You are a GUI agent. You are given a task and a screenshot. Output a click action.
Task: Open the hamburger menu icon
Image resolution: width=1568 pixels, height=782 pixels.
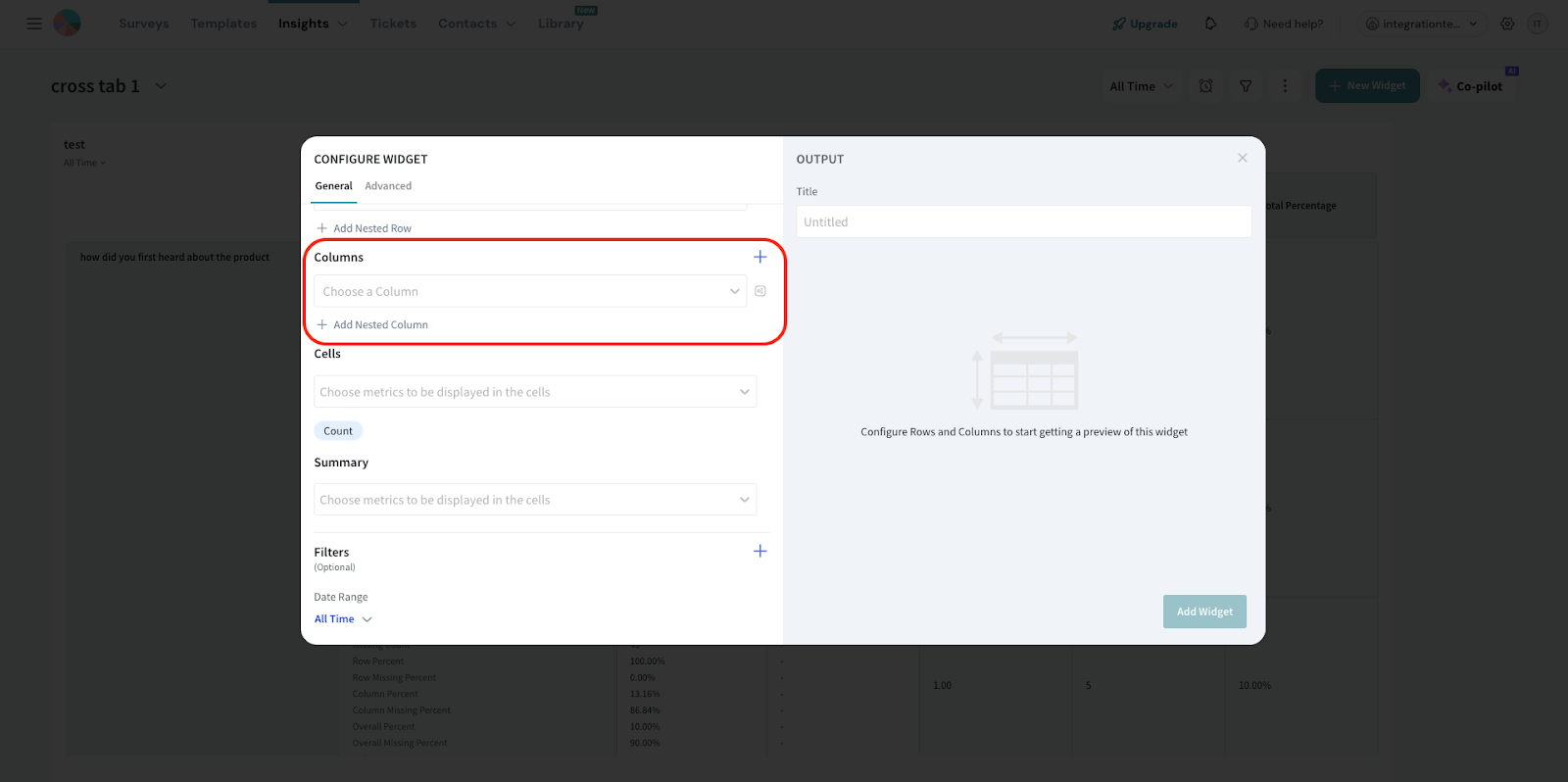[x=34, y=24]
